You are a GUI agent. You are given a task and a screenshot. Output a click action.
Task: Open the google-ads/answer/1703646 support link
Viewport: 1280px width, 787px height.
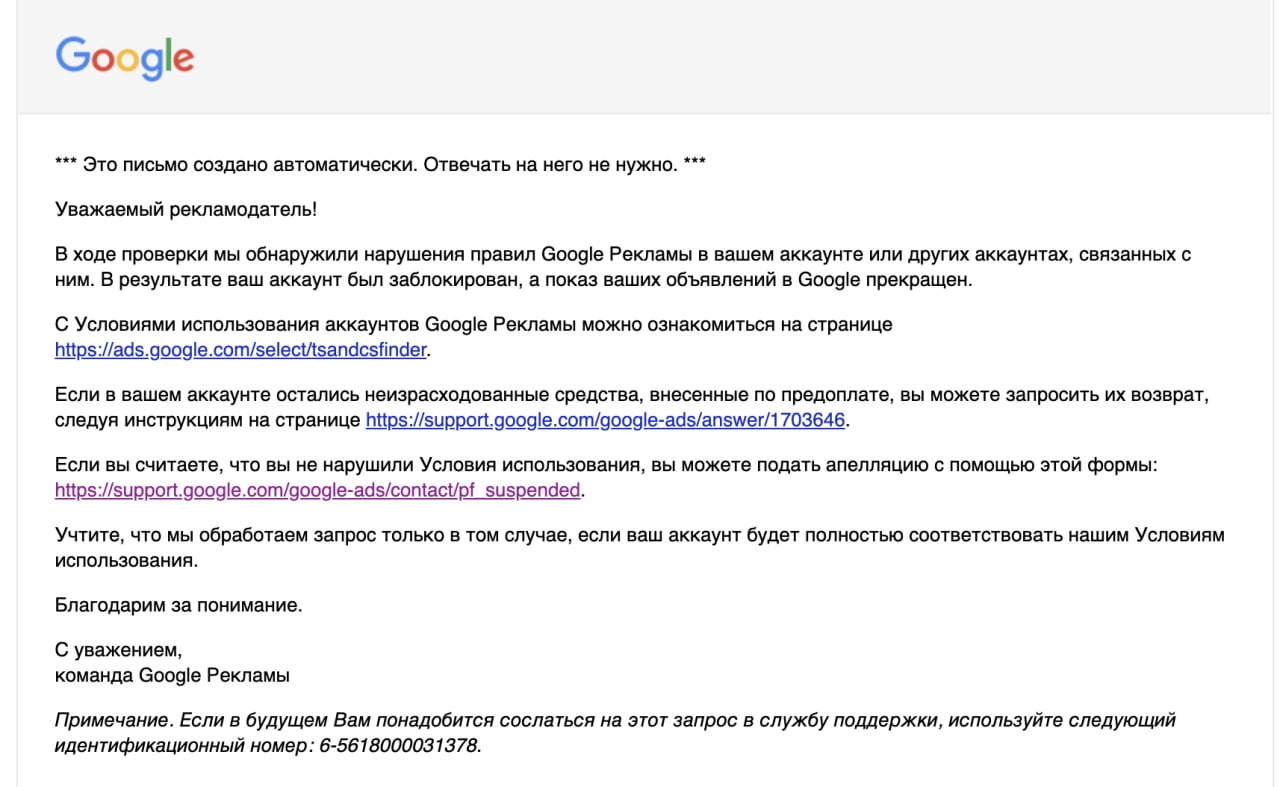click(x=606, y=420)
